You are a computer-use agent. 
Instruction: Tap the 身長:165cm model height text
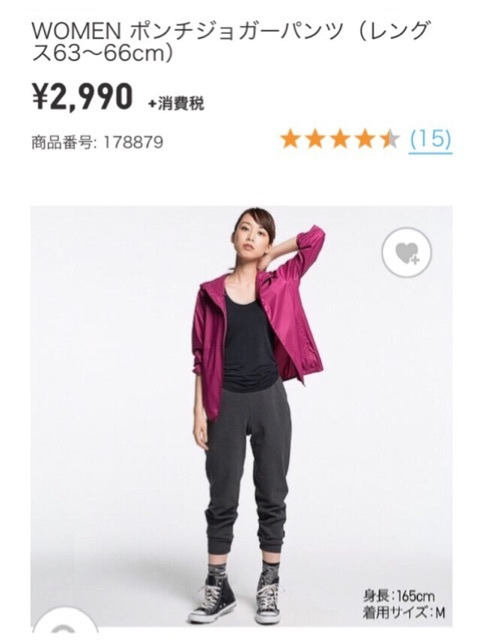[399, 596]
